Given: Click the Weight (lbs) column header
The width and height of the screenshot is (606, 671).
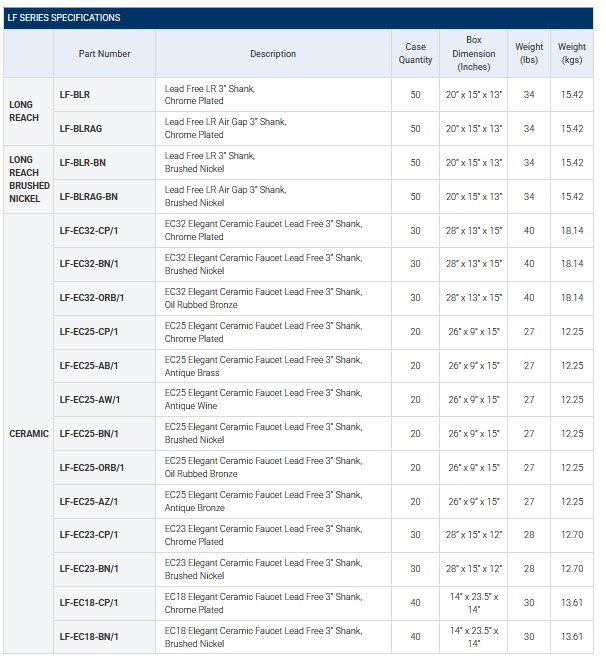Looking at the screenshot, I should click(529, 54).
